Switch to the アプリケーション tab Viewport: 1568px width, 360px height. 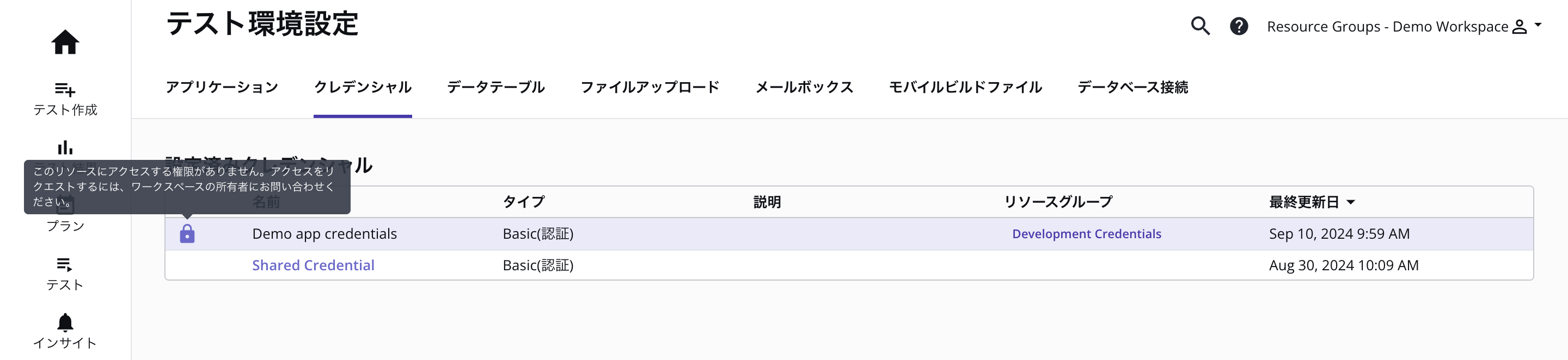pos(222,88)
